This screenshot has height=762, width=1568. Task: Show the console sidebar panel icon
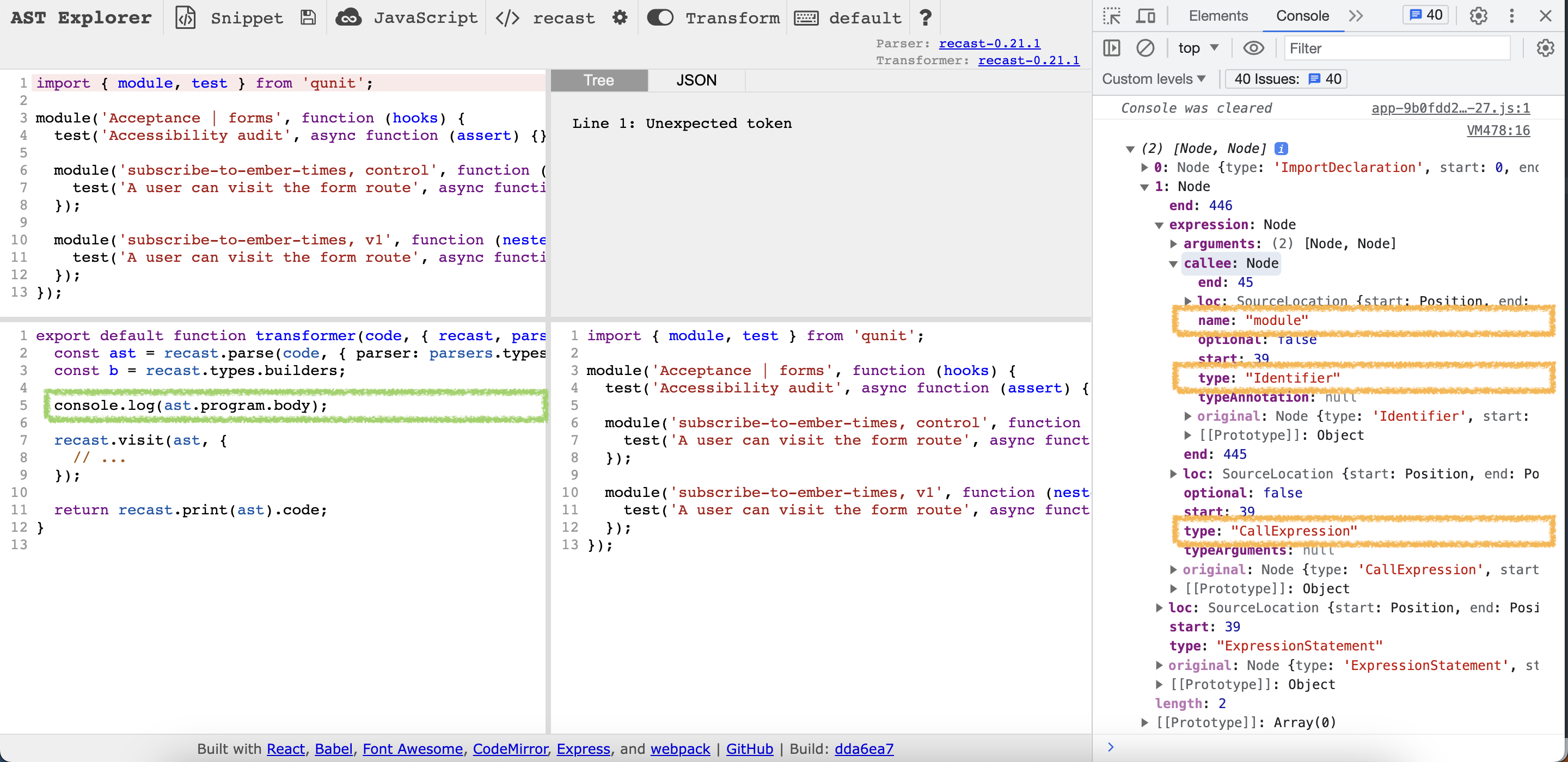click(1111, 48)
